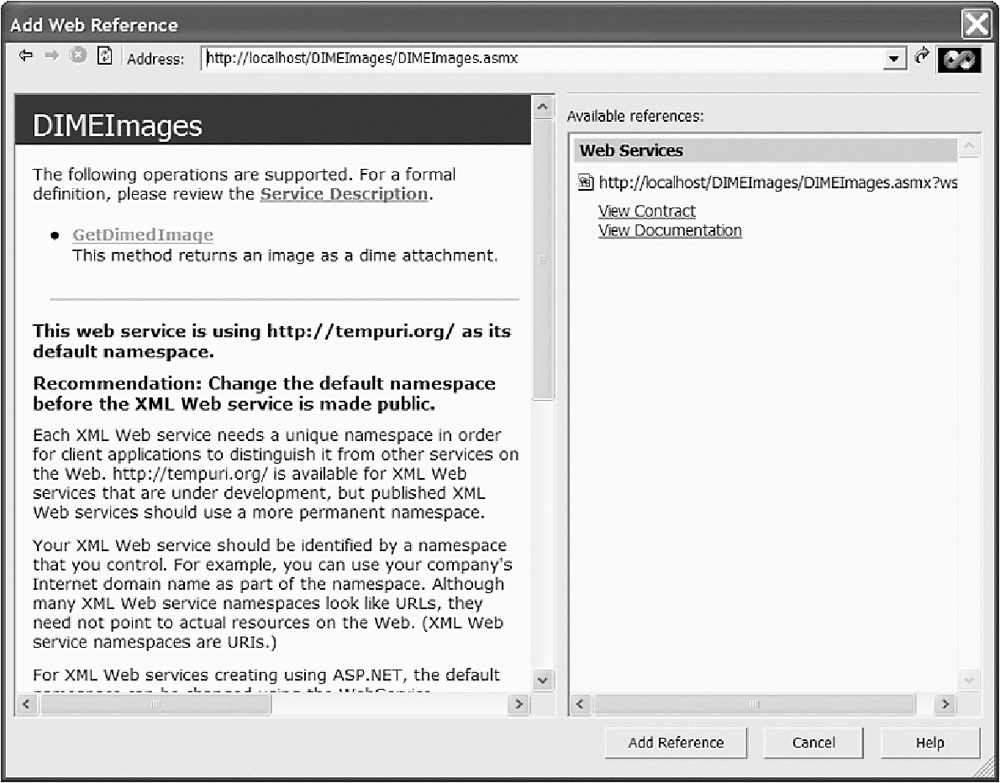The height and width of the screenshot is (783, 1000).
Task: Click the Go arrow beside address box
Action: tap(922, 58)
